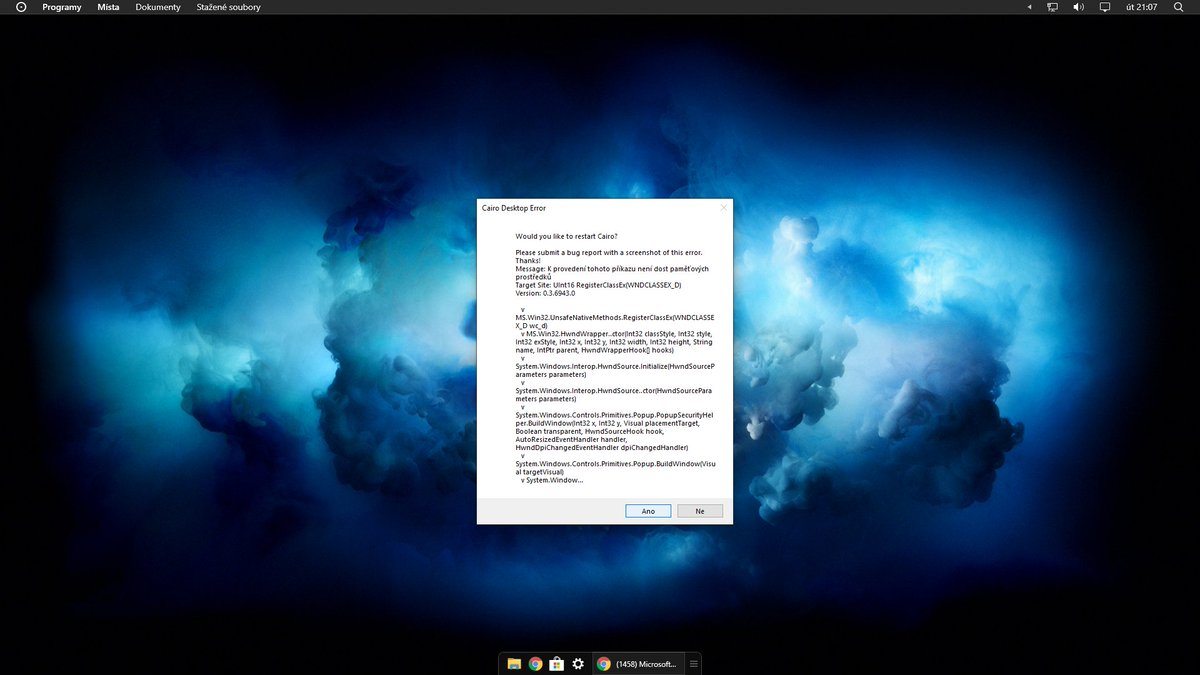Click the Cairo Desktop Error title text
Image resolution: width=1200 pixels, height=675 pixels.
click(x=514, y=208)
